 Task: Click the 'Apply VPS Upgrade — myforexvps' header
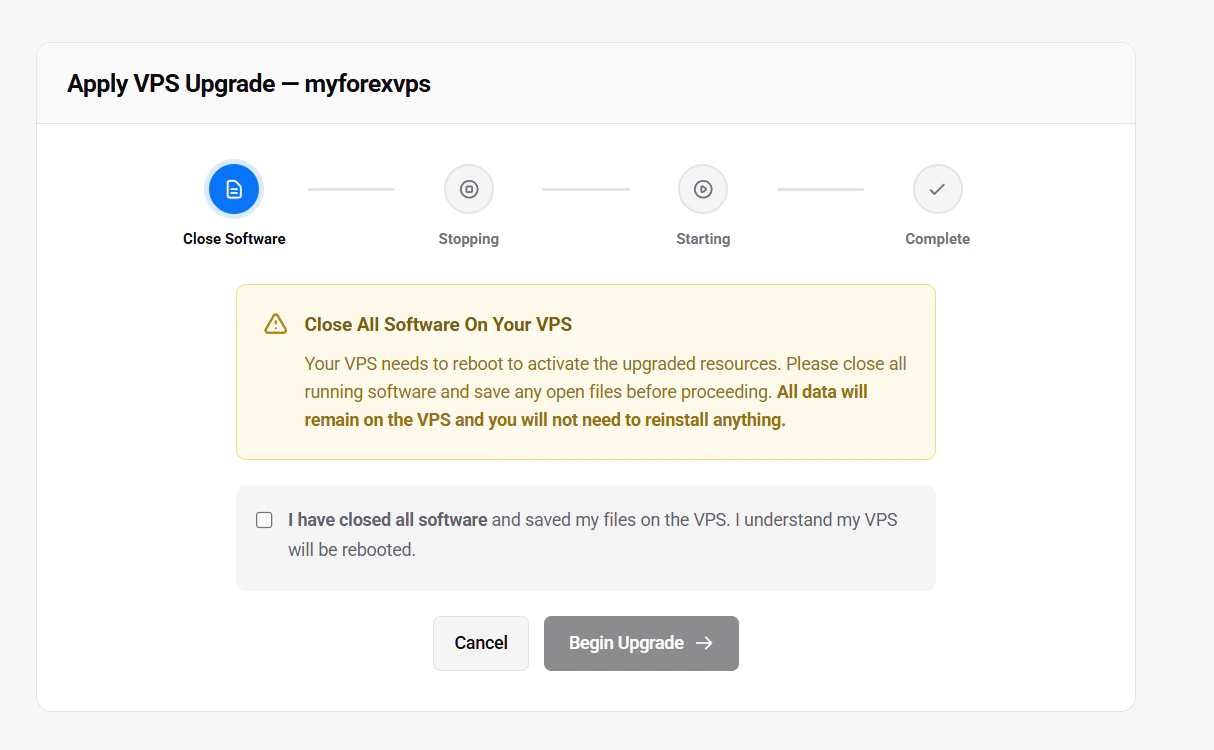pos(248,83)
